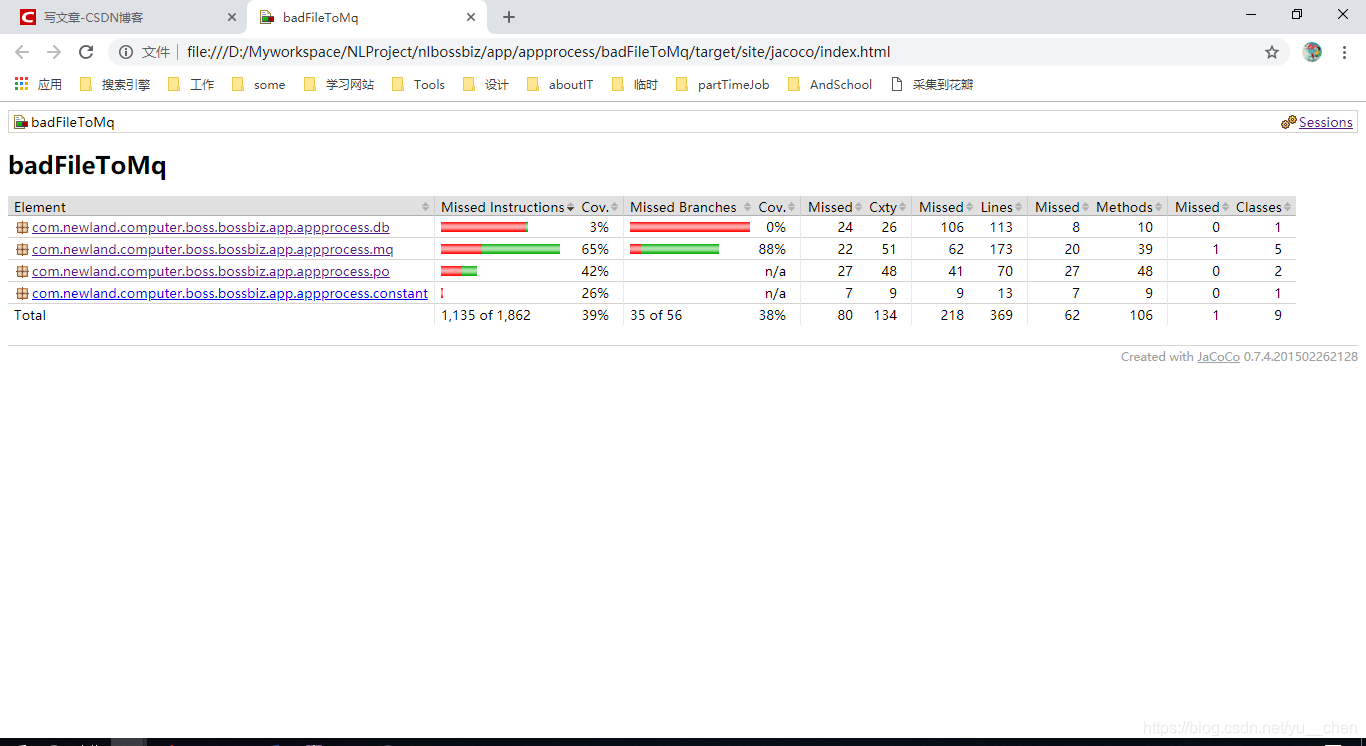
Task: Open the aboutIT bookmark folder
Action: pos(560,85)
